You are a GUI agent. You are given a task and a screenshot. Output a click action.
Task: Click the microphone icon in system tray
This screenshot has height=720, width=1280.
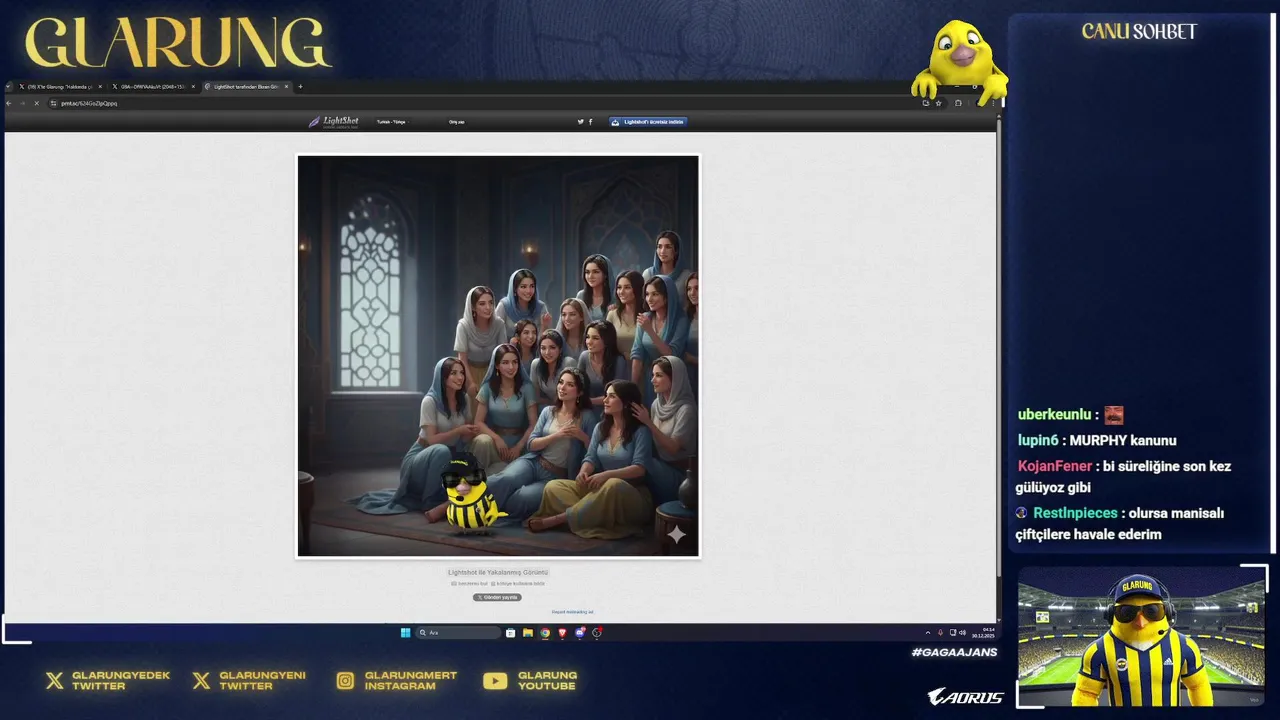(940, 633)
